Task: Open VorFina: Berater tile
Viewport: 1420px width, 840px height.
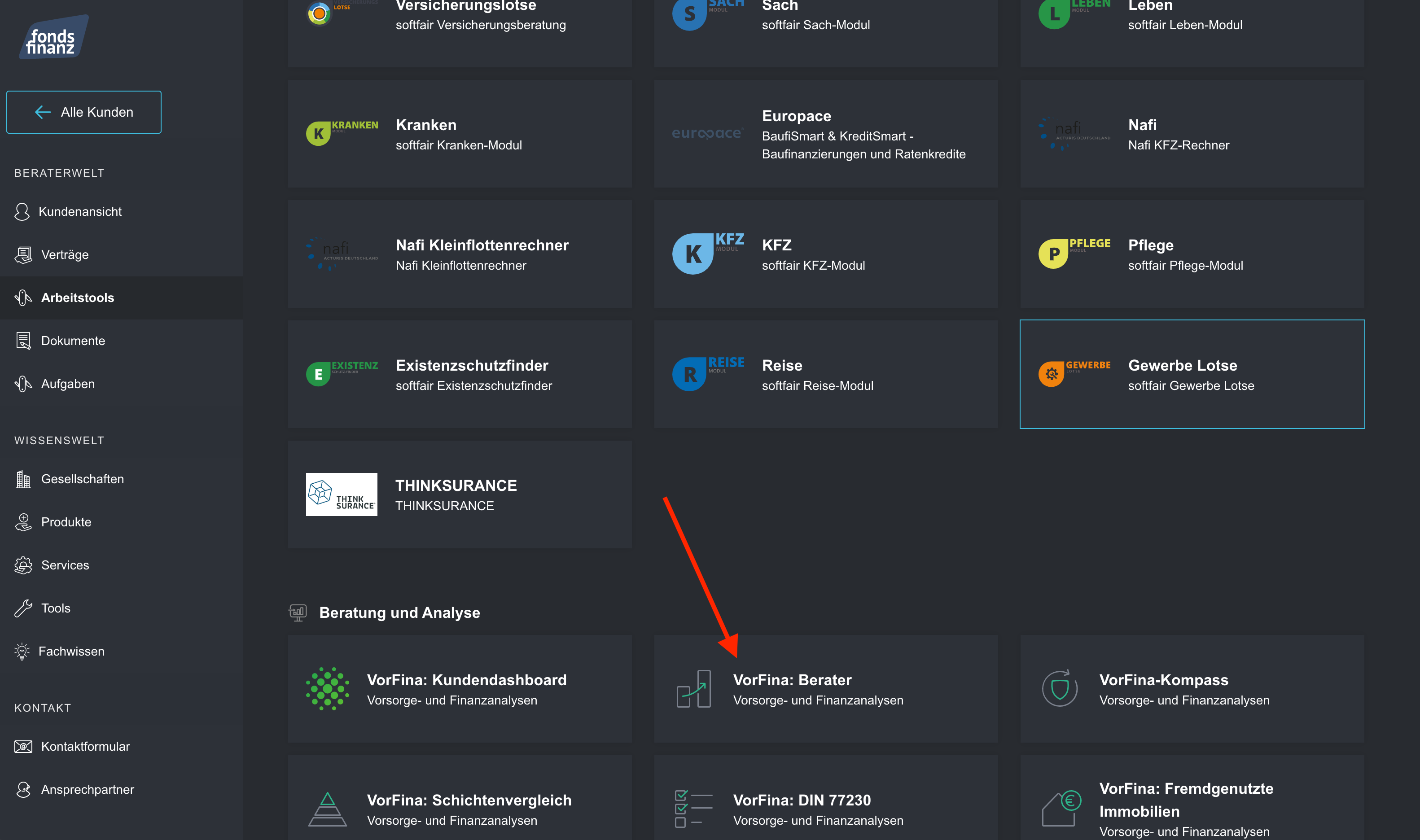Action: tap(825, 689)
